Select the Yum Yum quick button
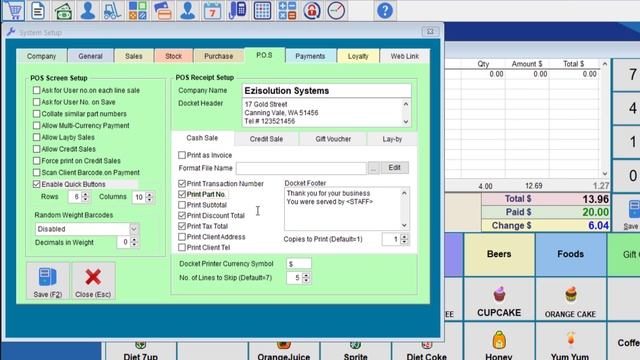640x360 pixels. pyautogui.click(x=570, y=342)
